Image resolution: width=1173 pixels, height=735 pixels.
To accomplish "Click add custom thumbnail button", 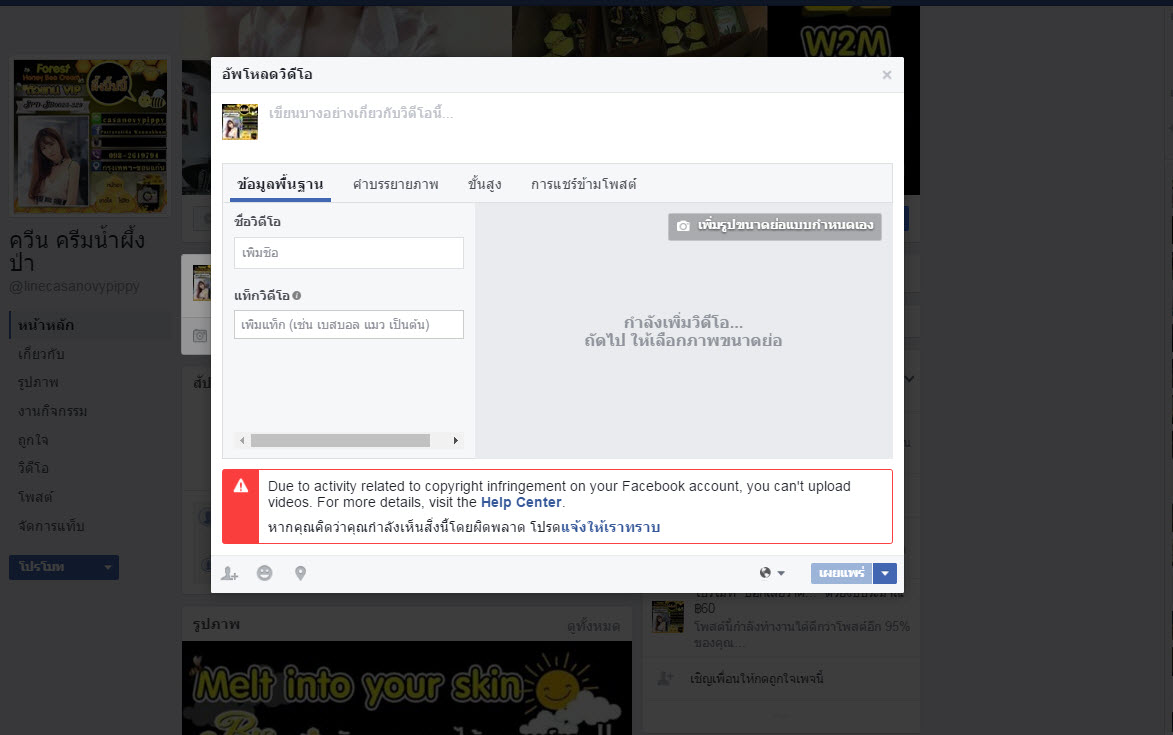I will 774,226.
